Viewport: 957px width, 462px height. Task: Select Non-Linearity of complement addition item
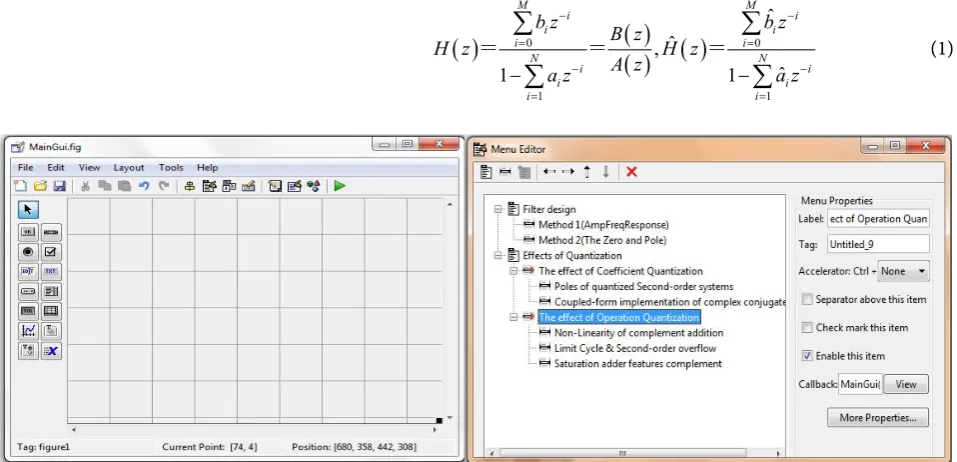point(638,333)
